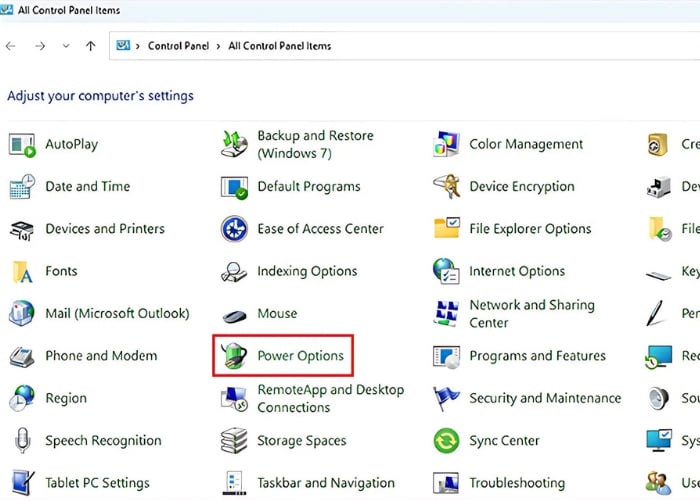Open the Sync Center green icon
This screenshot has width=700, height=500.
[x=446, y=441]
